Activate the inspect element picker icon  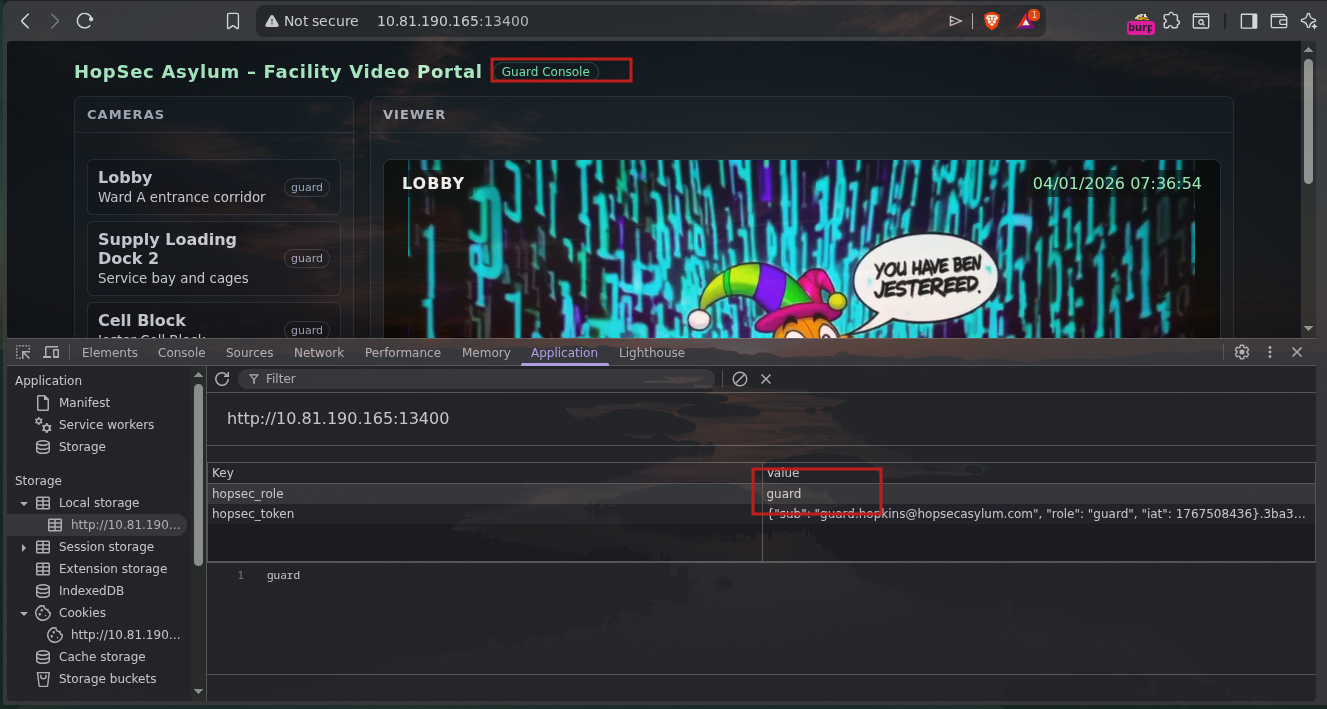(x=23, y=352)
